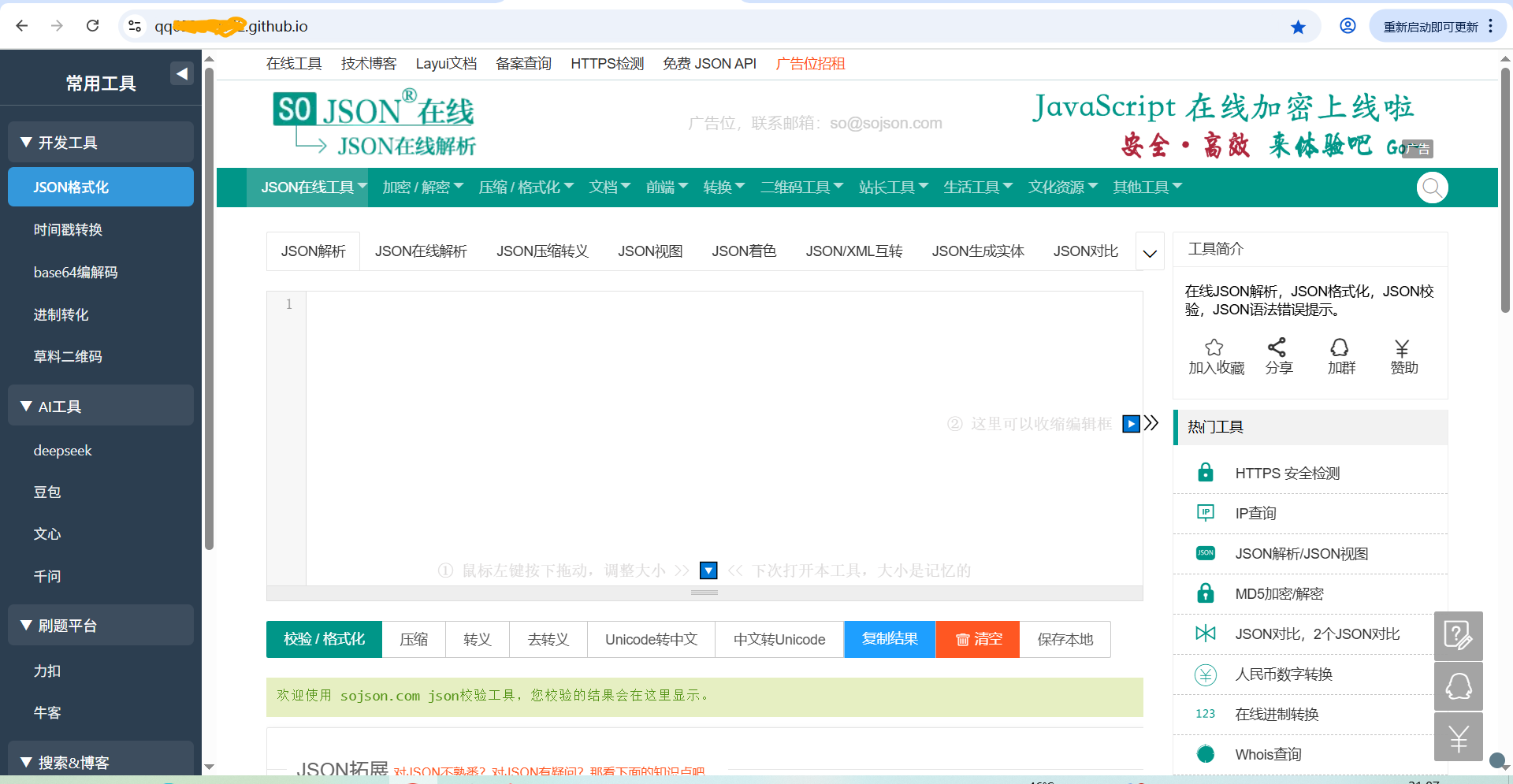Click the 保存本地 button
1513x784 pixels.
[1065, 639]
